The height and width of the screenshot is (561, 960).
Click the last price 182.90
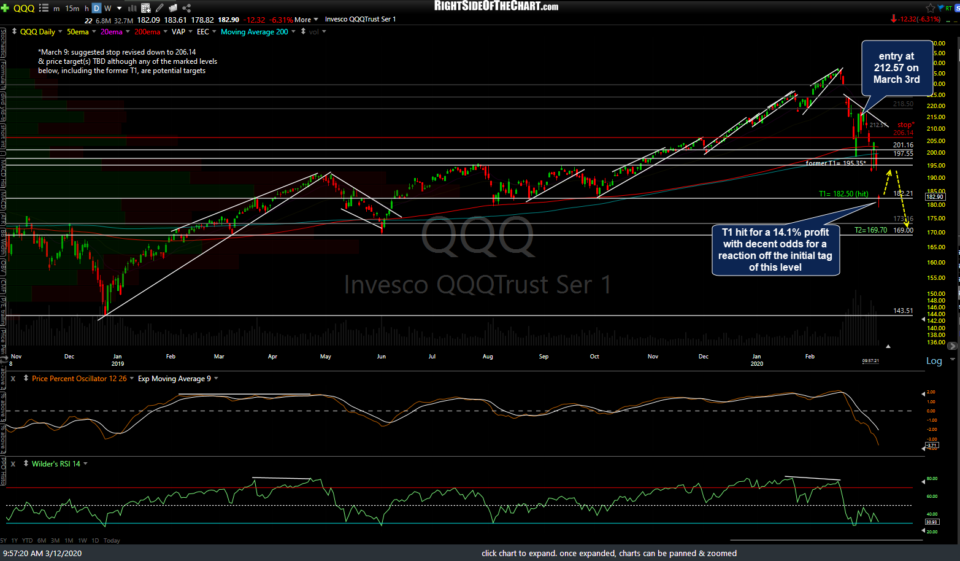coord(228,20)
